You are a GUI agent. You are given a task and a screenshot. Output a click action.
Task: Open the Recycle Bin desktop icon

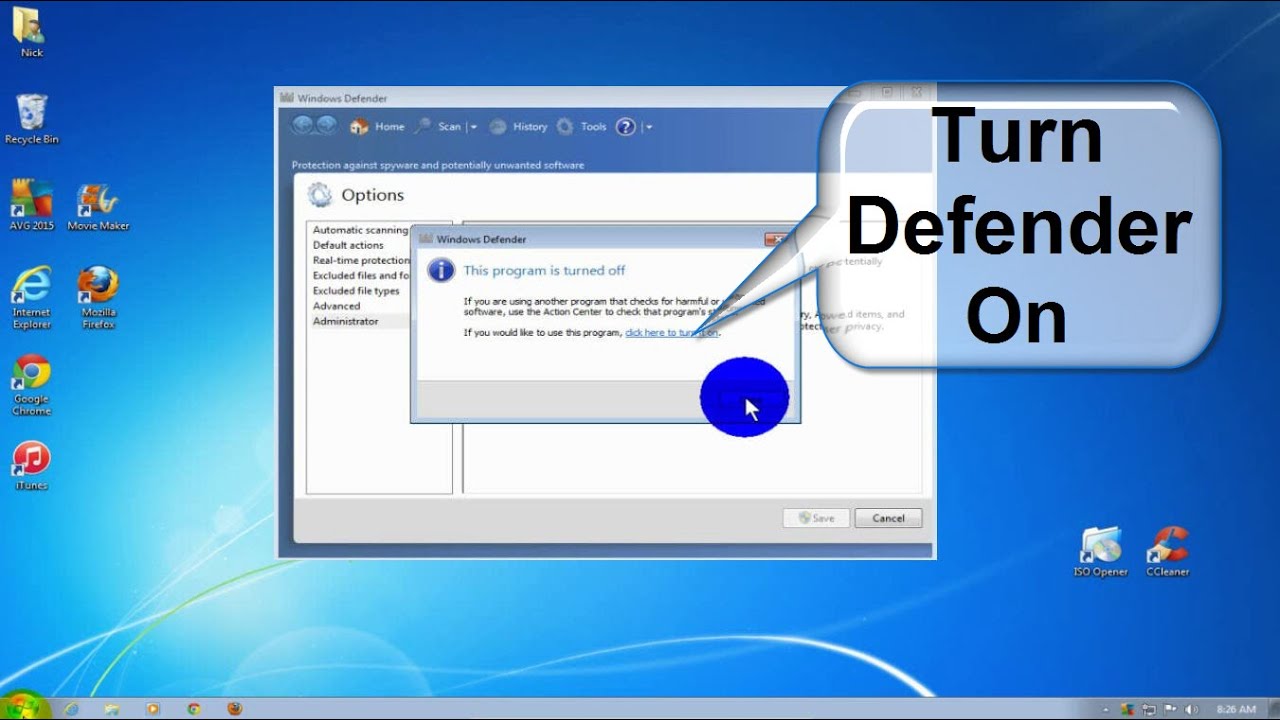click(x=31, y=119)
